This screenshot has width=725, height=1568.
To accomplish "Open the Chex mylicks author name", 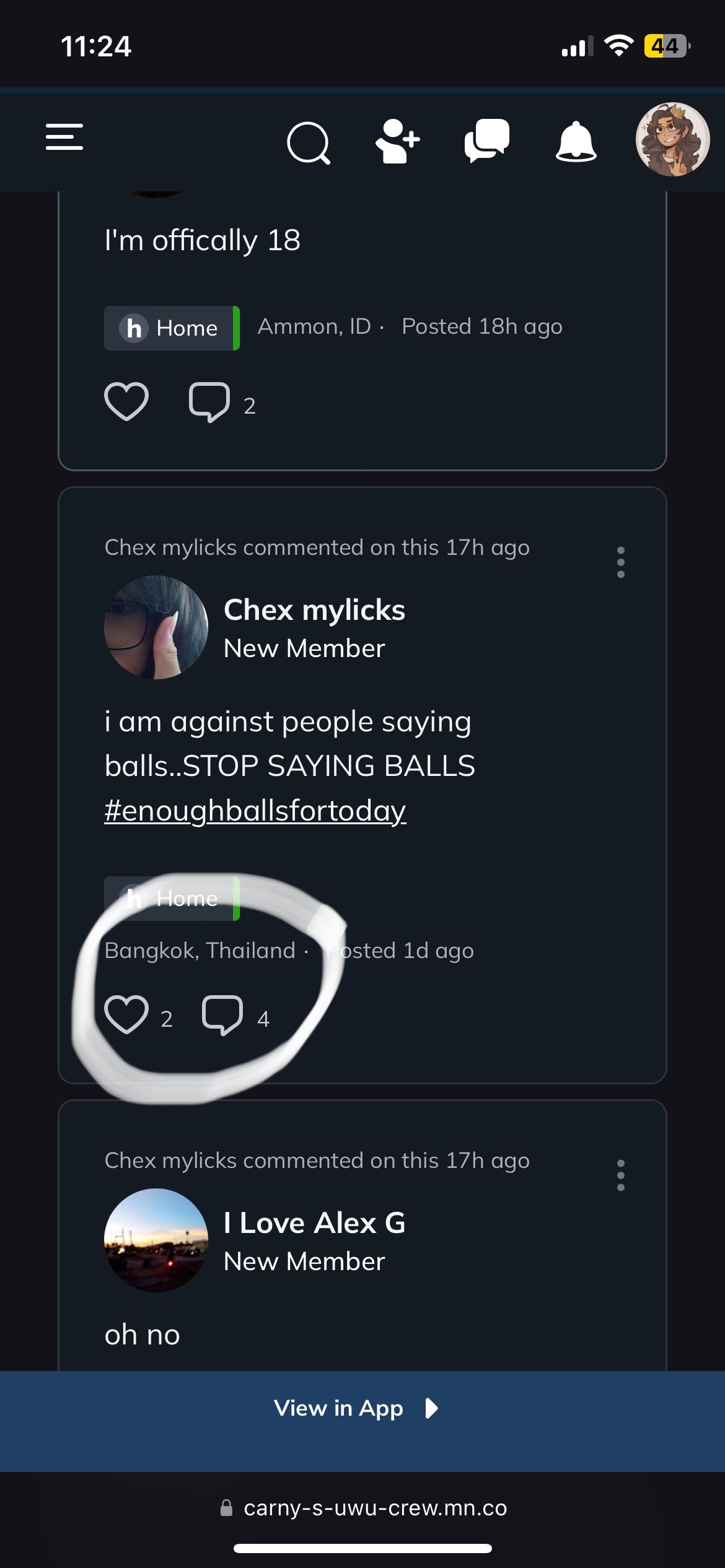I will pos(314,610).
